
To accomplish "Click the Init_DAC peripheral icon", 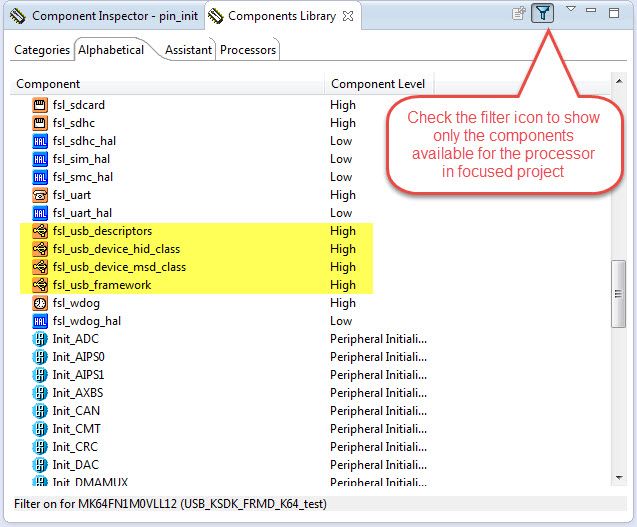I will (x=40, y=465).
